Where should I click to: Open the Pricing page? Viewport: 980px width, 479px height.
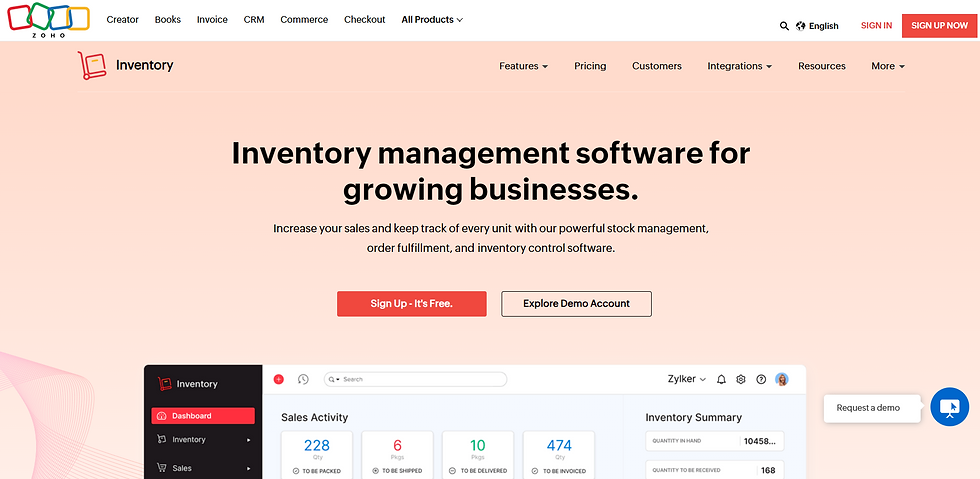tap(590, 66)
